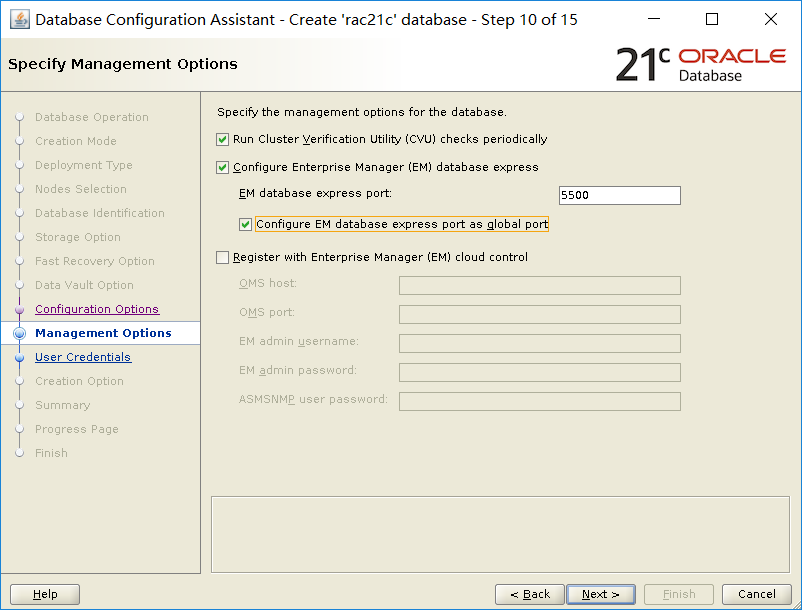The width and height of the screenshot is (802, 610).
Task: Click the EM admin username field
Action: pyautogui.click(x=540, y=343)
